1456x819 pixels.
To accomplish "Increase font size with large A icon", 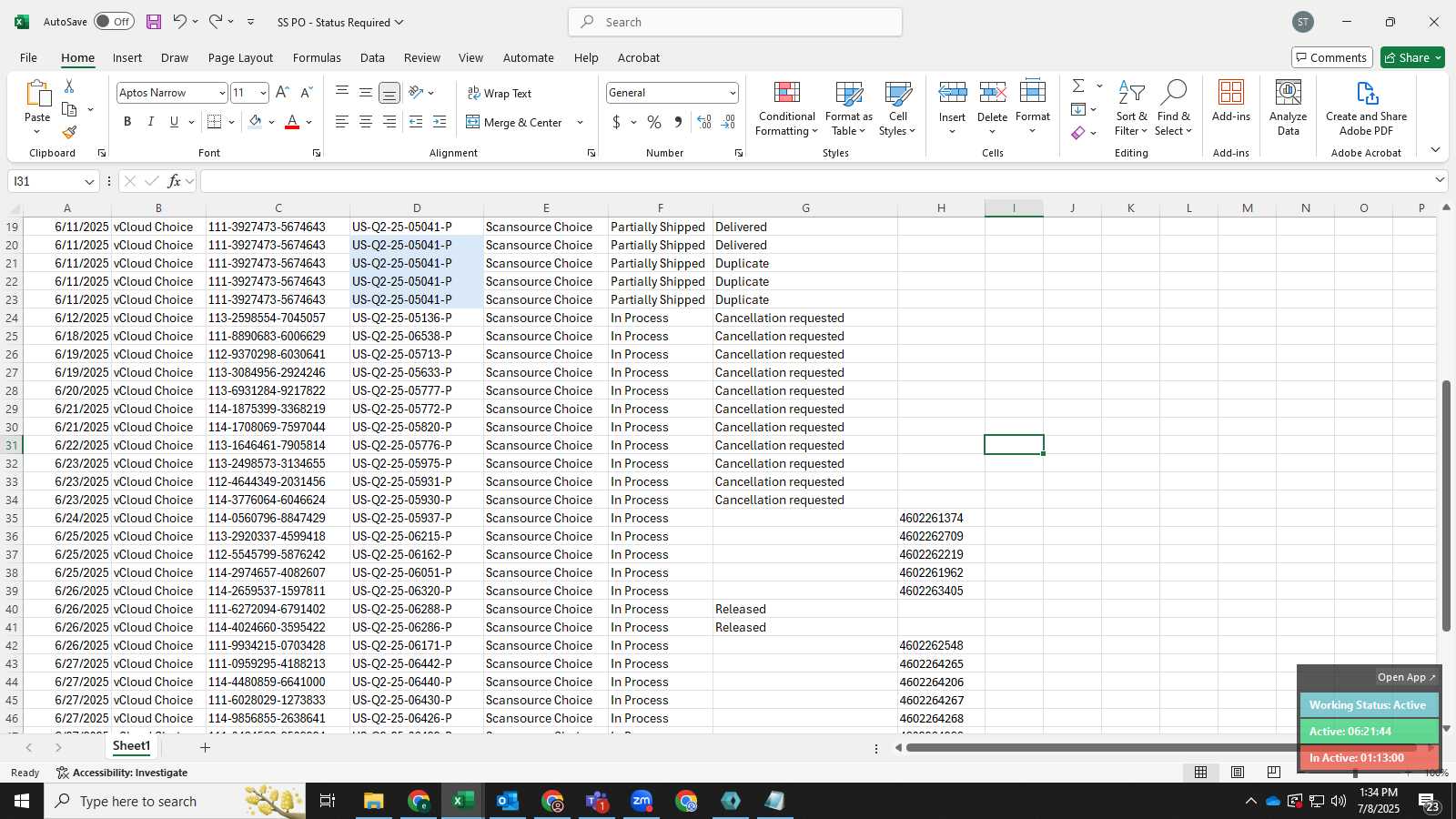I will tap(282, 93).
